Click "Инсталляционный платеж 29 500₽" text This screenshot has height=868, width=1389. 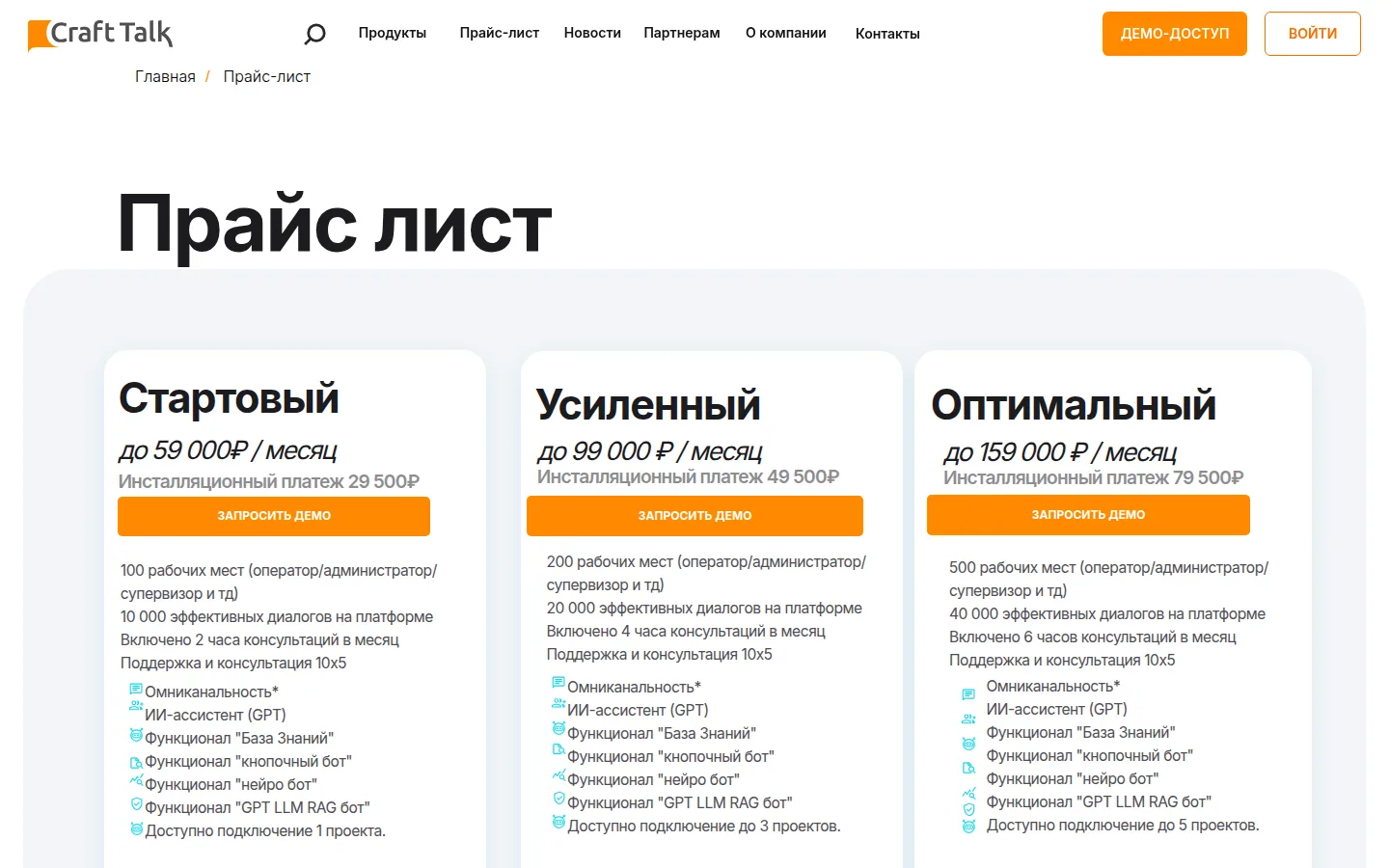tap(269, 481)
